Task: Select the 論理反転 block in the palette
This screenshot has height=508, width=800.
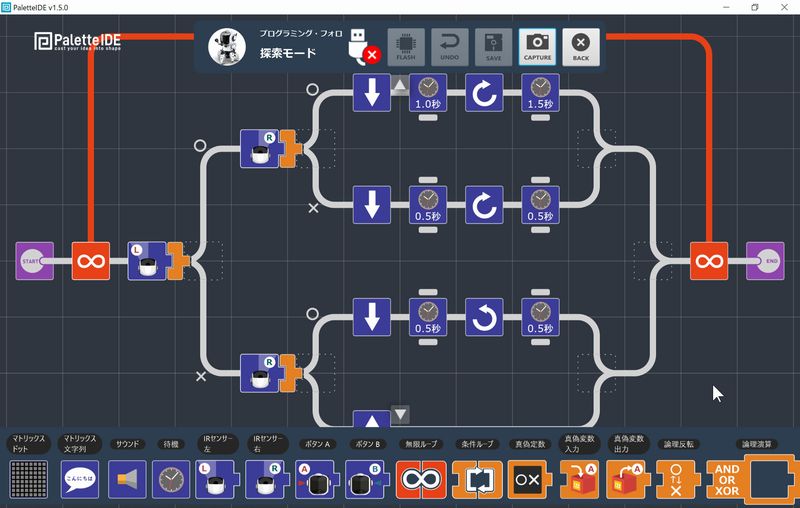Action: click(677, 480)
